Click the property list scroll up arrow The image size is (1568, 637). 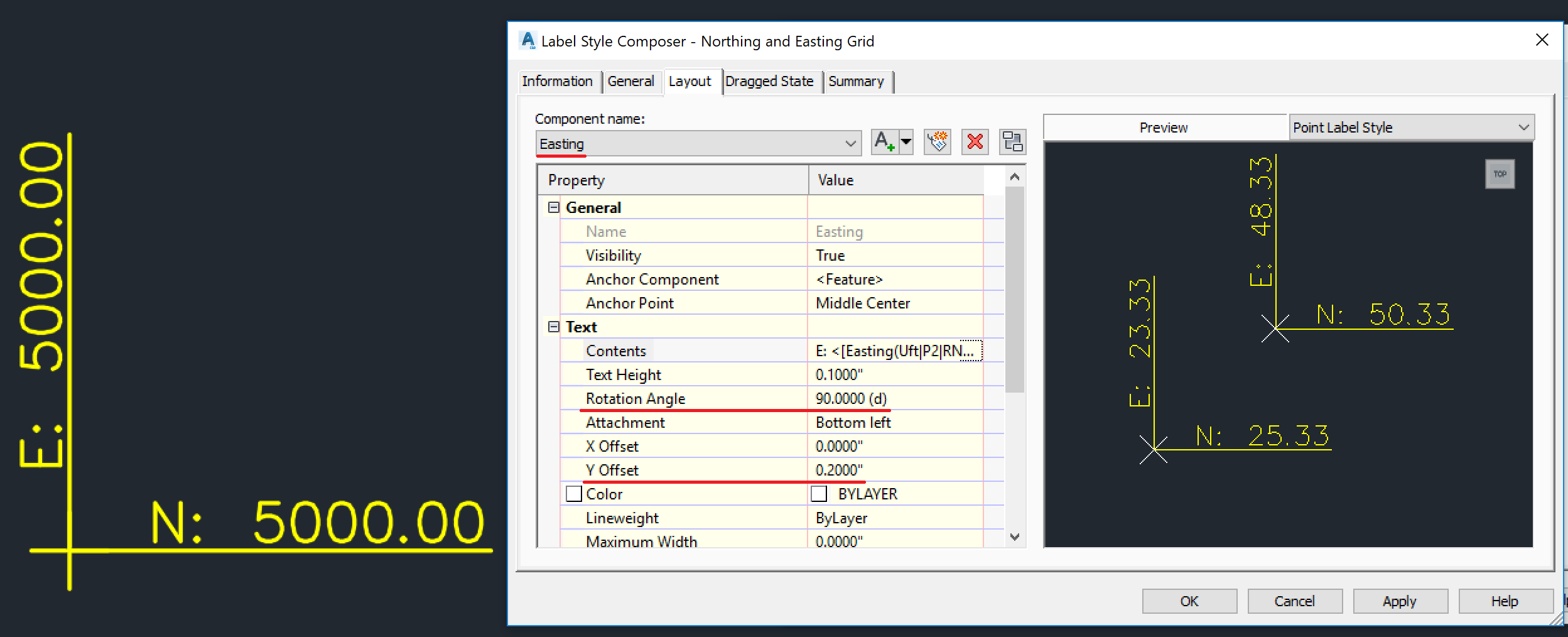1015,177
